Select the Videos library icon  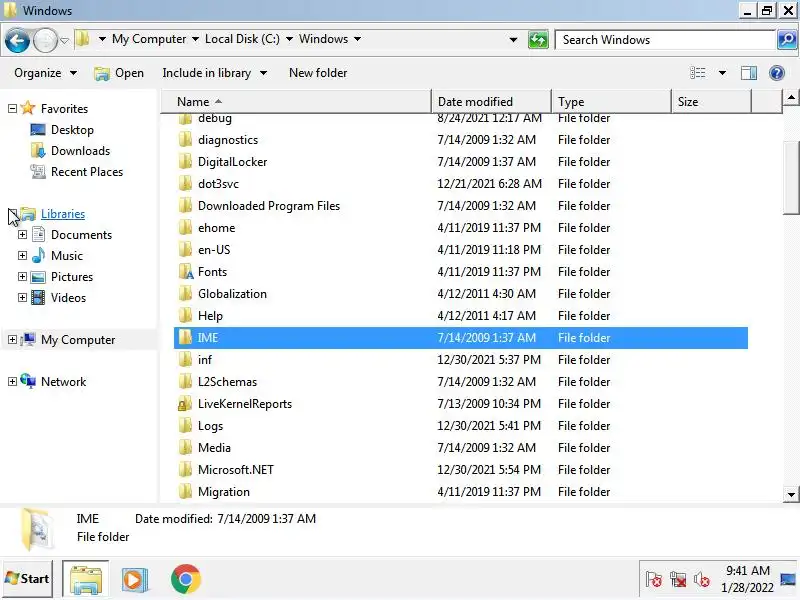click(x=38, y=297)
